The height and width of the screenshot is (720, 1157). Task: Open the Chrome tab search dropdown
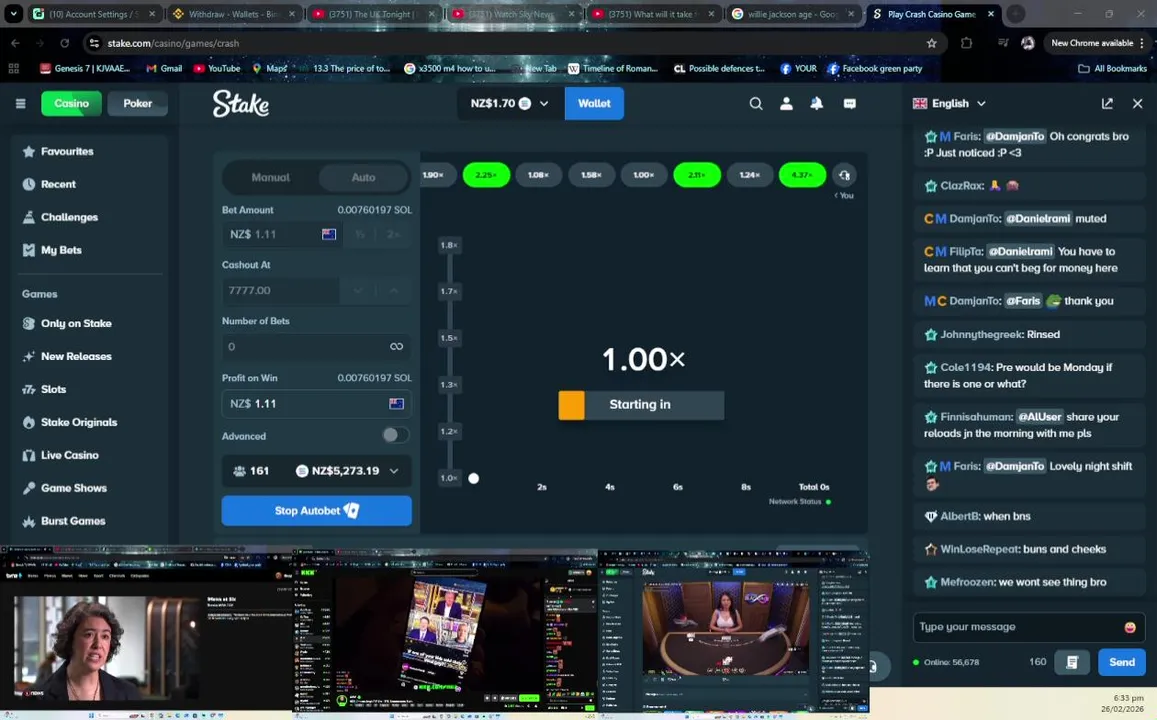point(13,13)
